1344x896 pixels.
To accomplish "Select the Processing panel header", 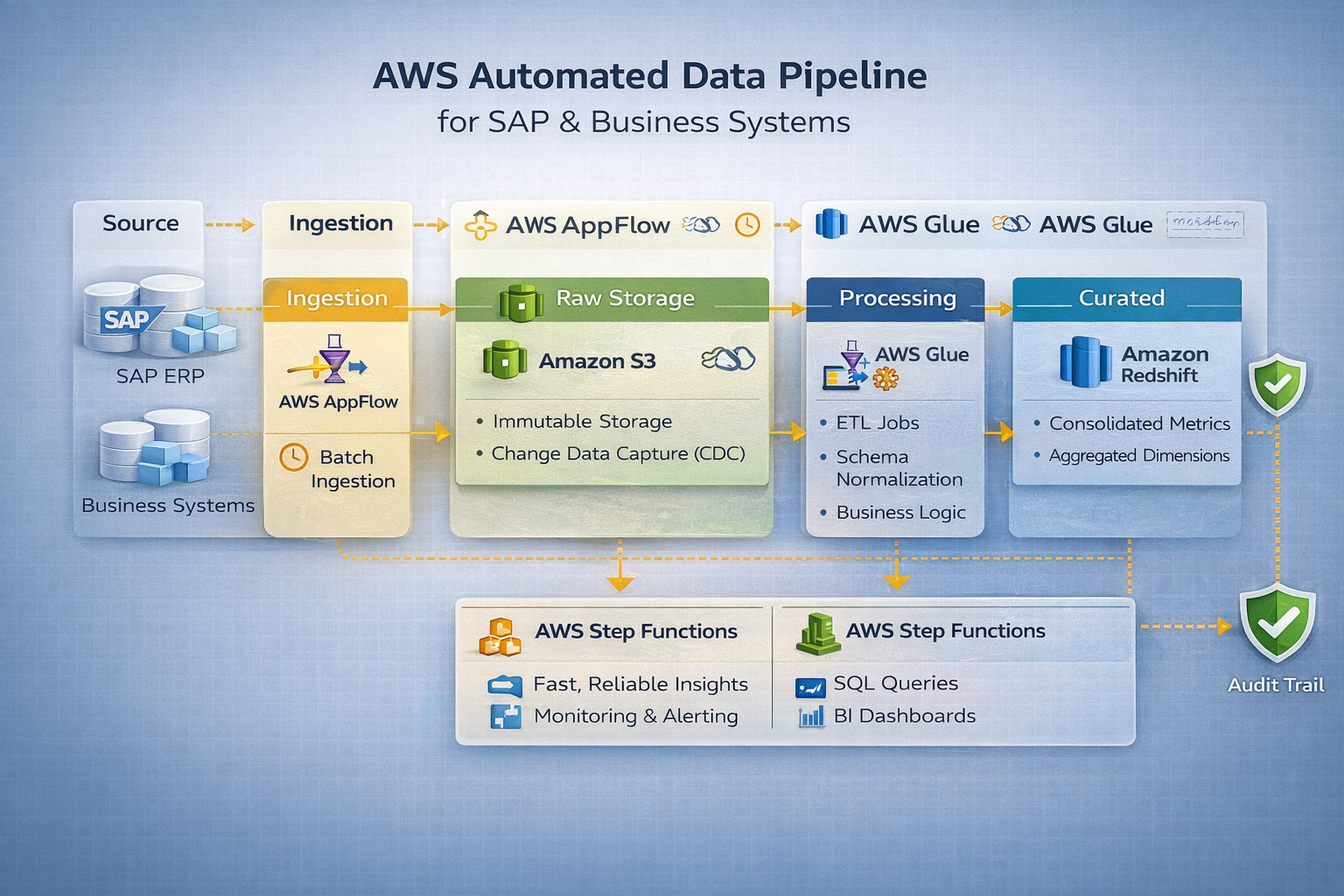I will point(896,298).
